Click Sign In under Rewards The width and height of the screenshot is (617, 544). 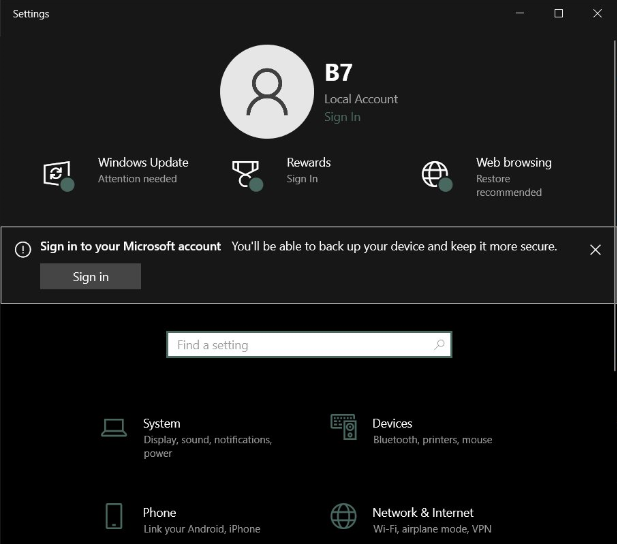302,179
